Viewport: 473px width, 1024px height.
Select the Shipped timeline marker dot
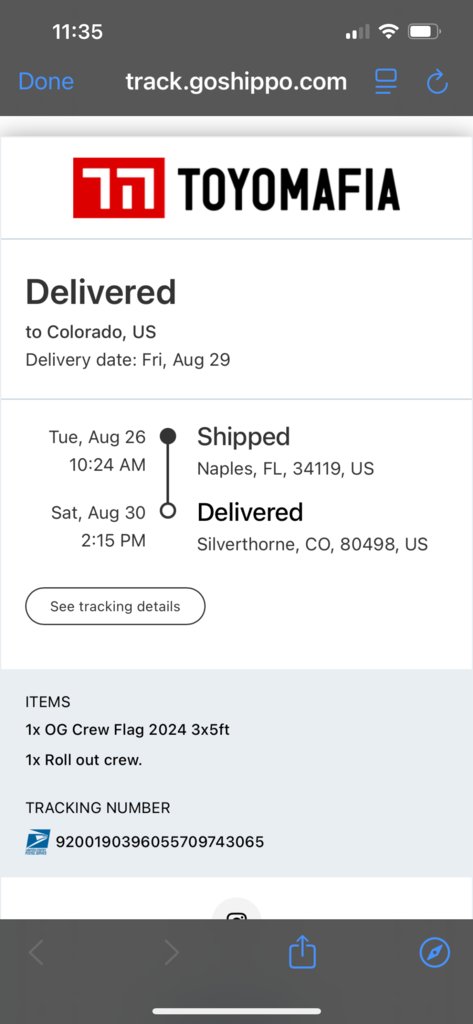tap(168, 436)
